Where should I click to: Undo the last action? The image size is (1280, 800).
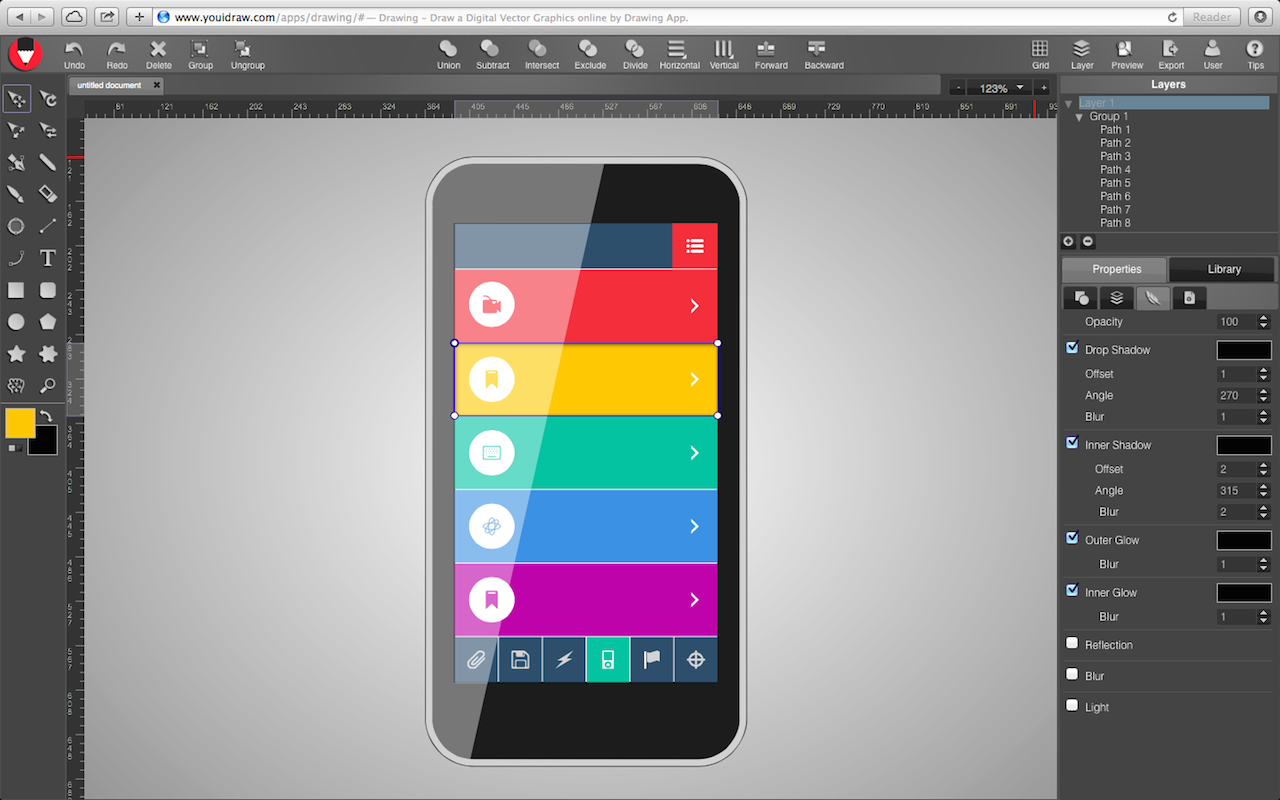coord(73,54)
